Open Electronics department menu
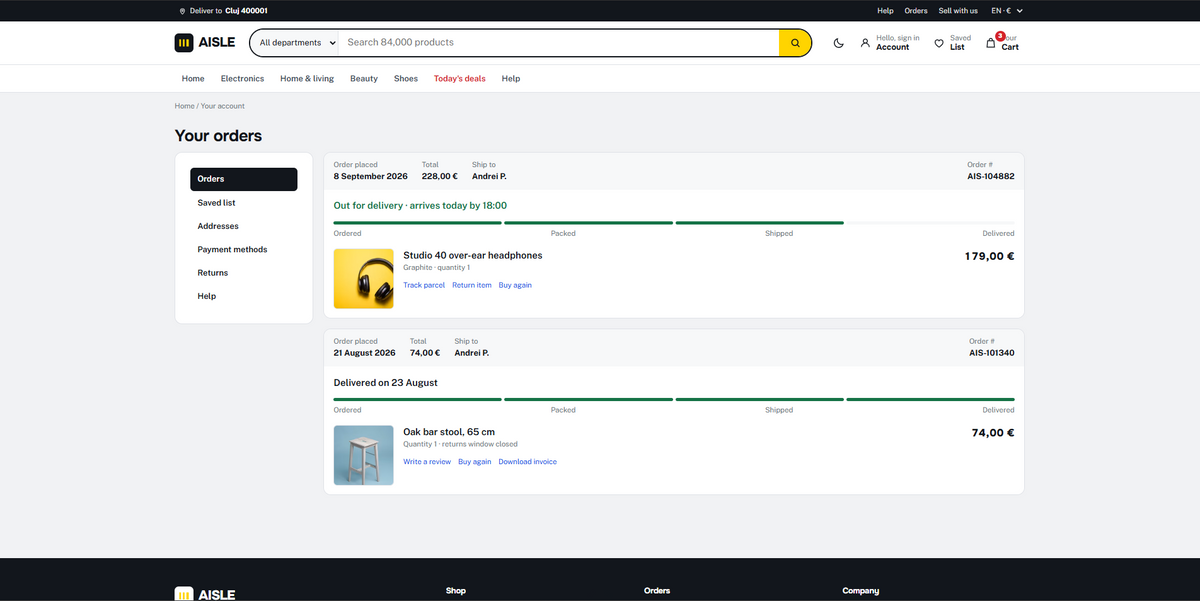1200x601 pixels. [242, 78]
